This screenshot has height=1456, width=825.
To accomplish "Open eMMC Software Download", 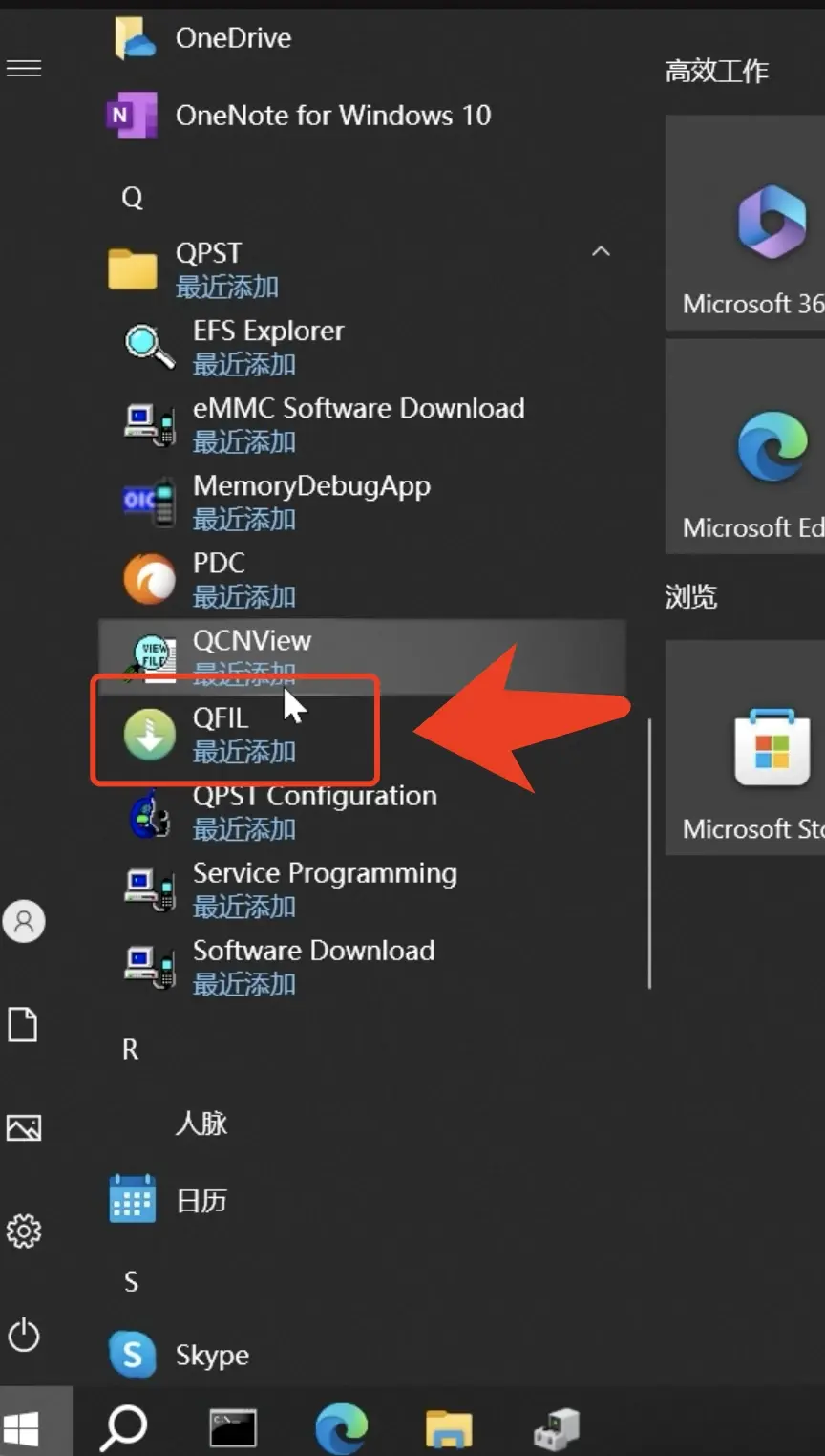I will [357, 423].
